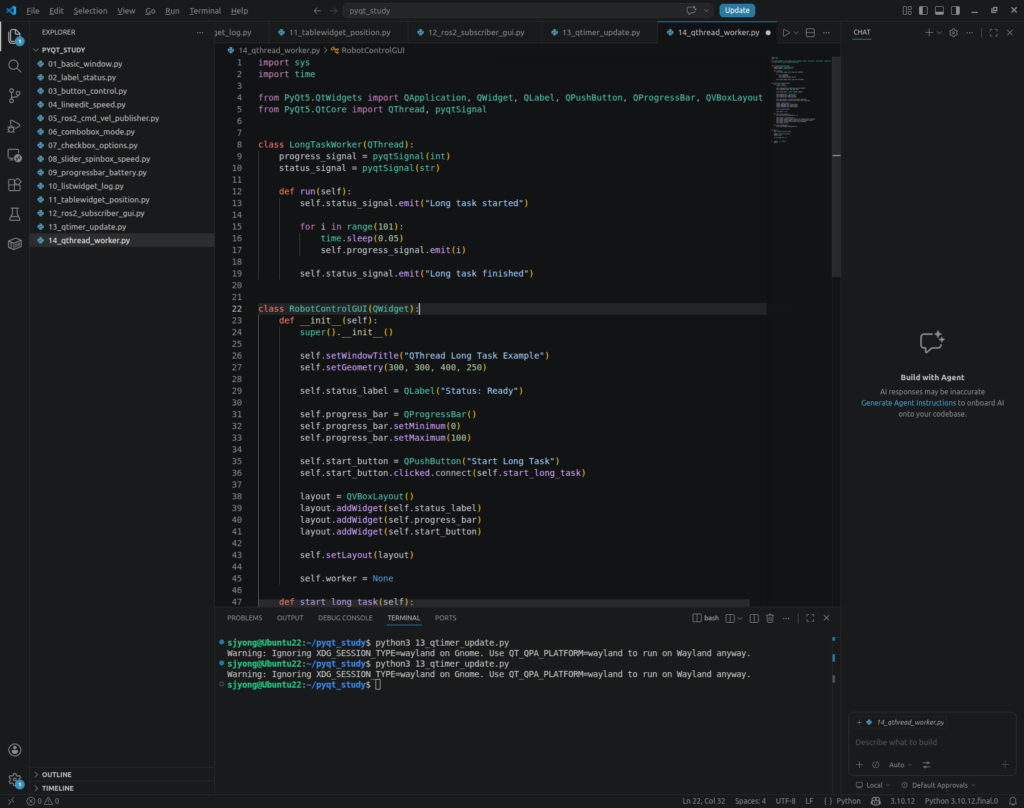Click the pyqt_study command center search box

pos(514,10)
